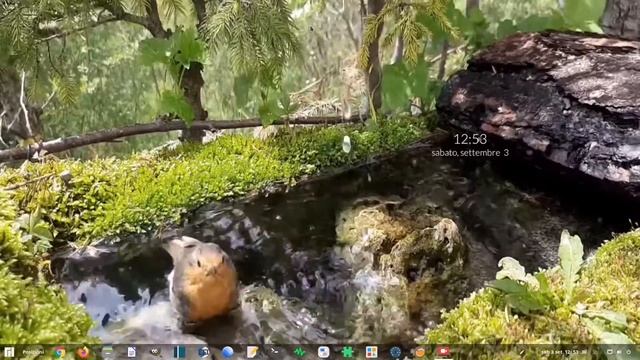Open the green waveform monitor icon

point(300,352)
